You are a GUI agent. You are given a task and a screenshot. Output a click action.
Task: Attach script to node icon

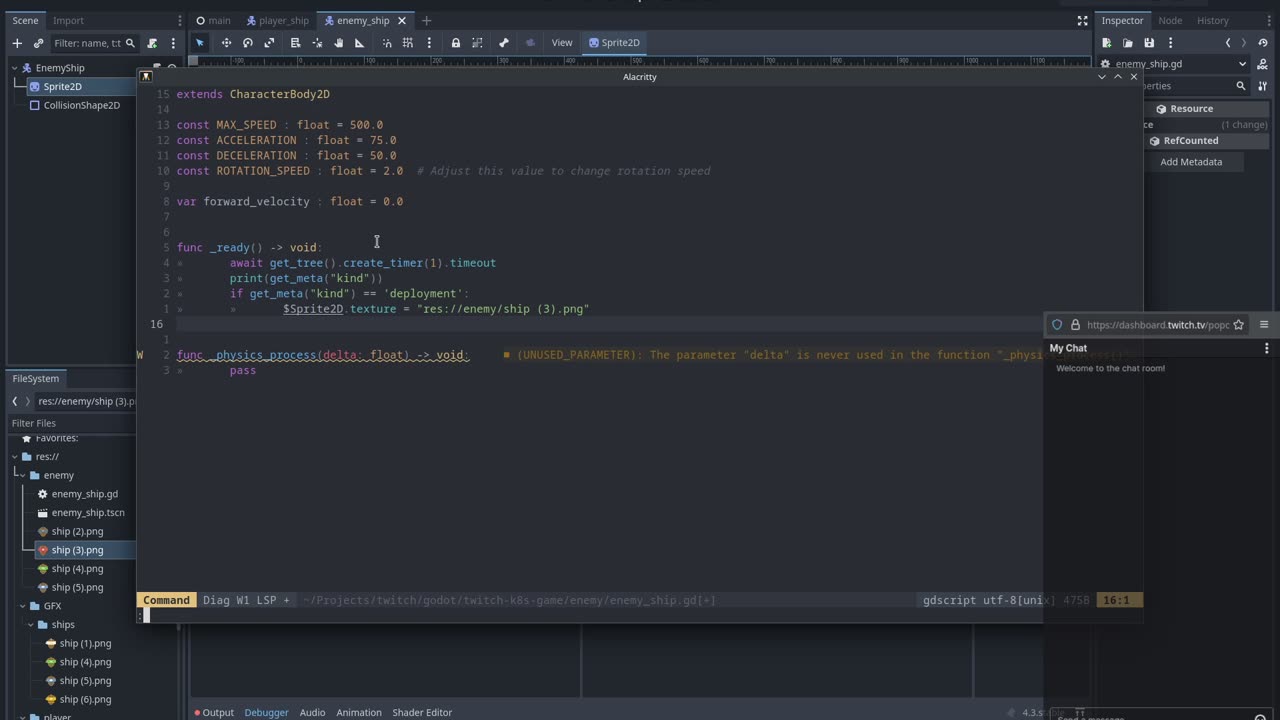[x=152, y=43]
